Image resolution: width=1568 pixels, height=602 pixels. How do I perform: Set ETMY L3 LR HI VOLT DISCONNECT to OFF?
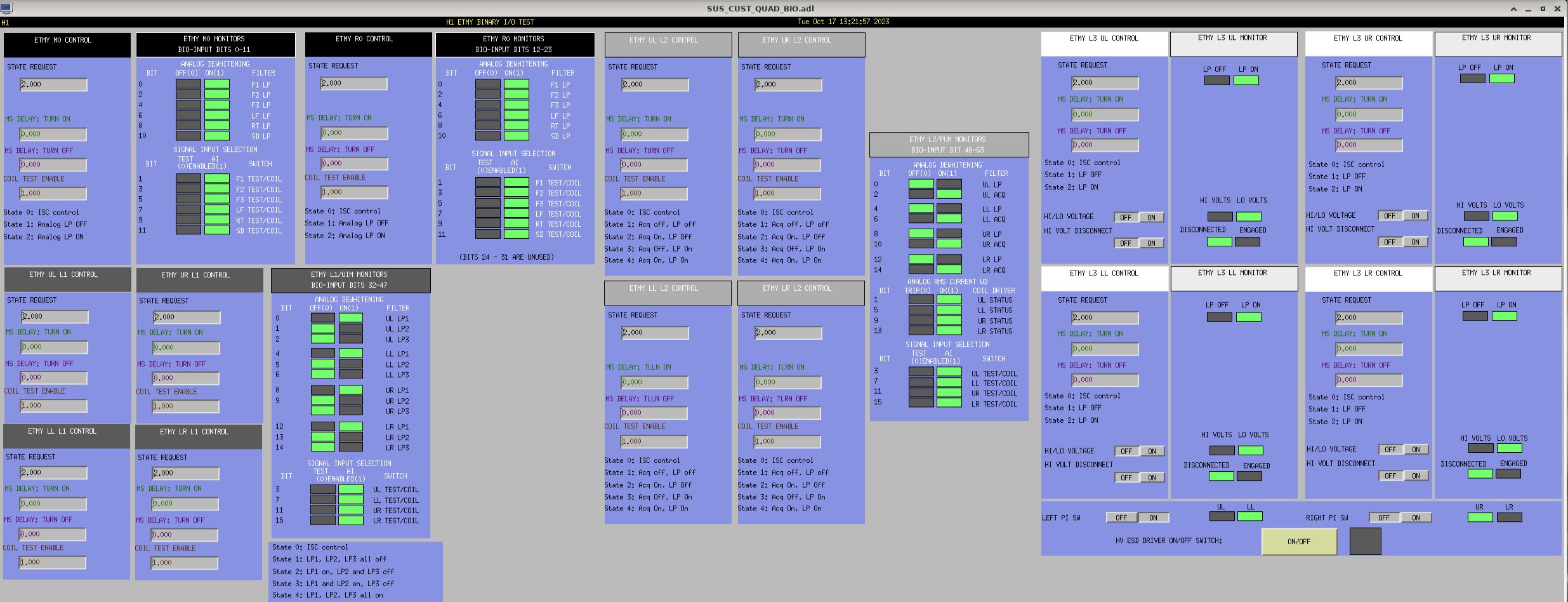[1390, 476]
